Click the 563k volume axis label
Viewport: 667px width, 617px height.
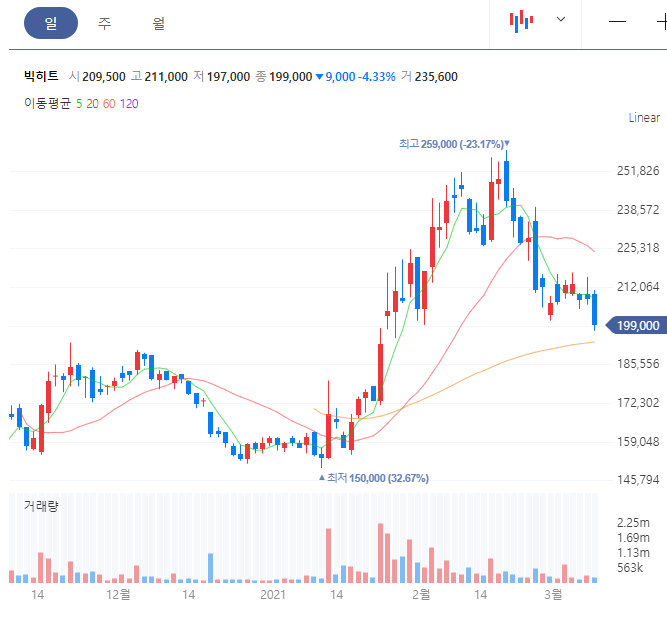pyautogui.click(x=630, y=568)
